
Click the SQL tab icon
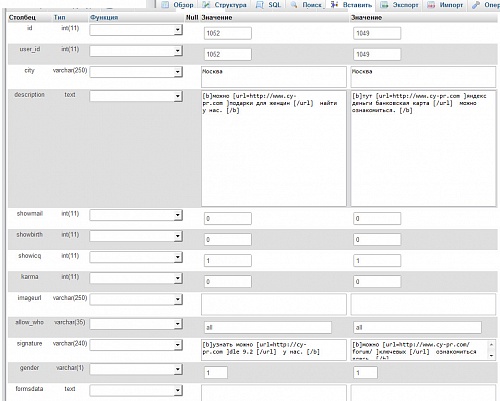260,5
